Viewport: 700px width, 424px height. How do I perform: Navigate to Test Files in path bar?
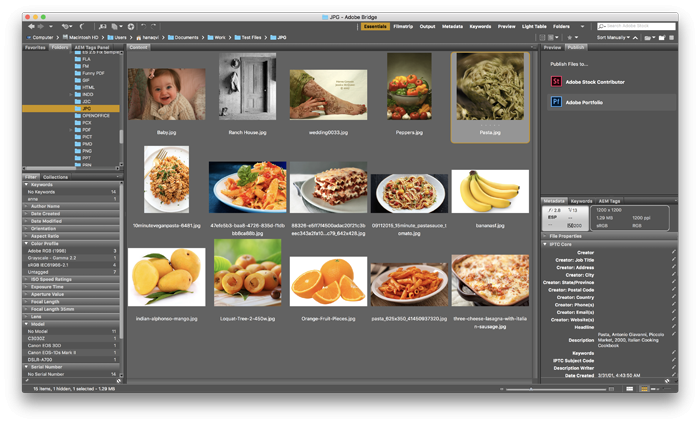[248, 37]
